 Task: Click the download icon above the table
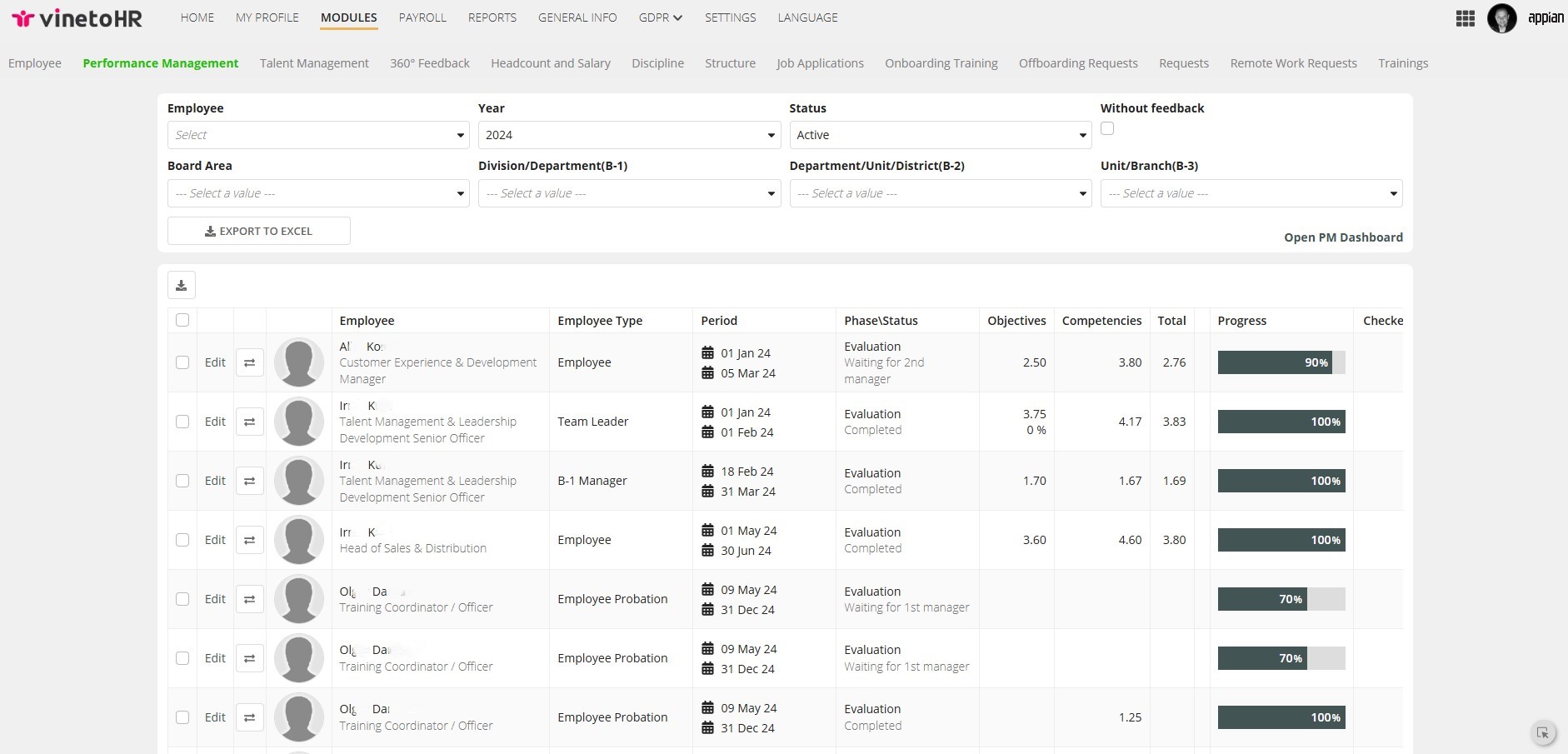[182, 285]
